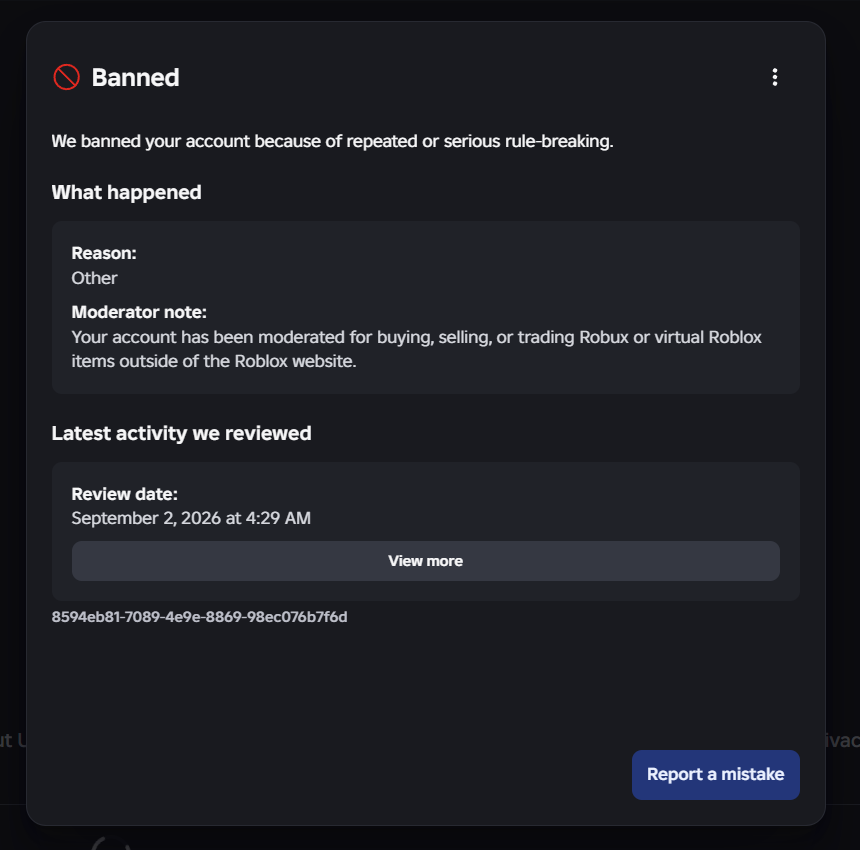Click the 'We banned your account' sentence
Screen dimensions: 860x850
(x=332, y=141)
